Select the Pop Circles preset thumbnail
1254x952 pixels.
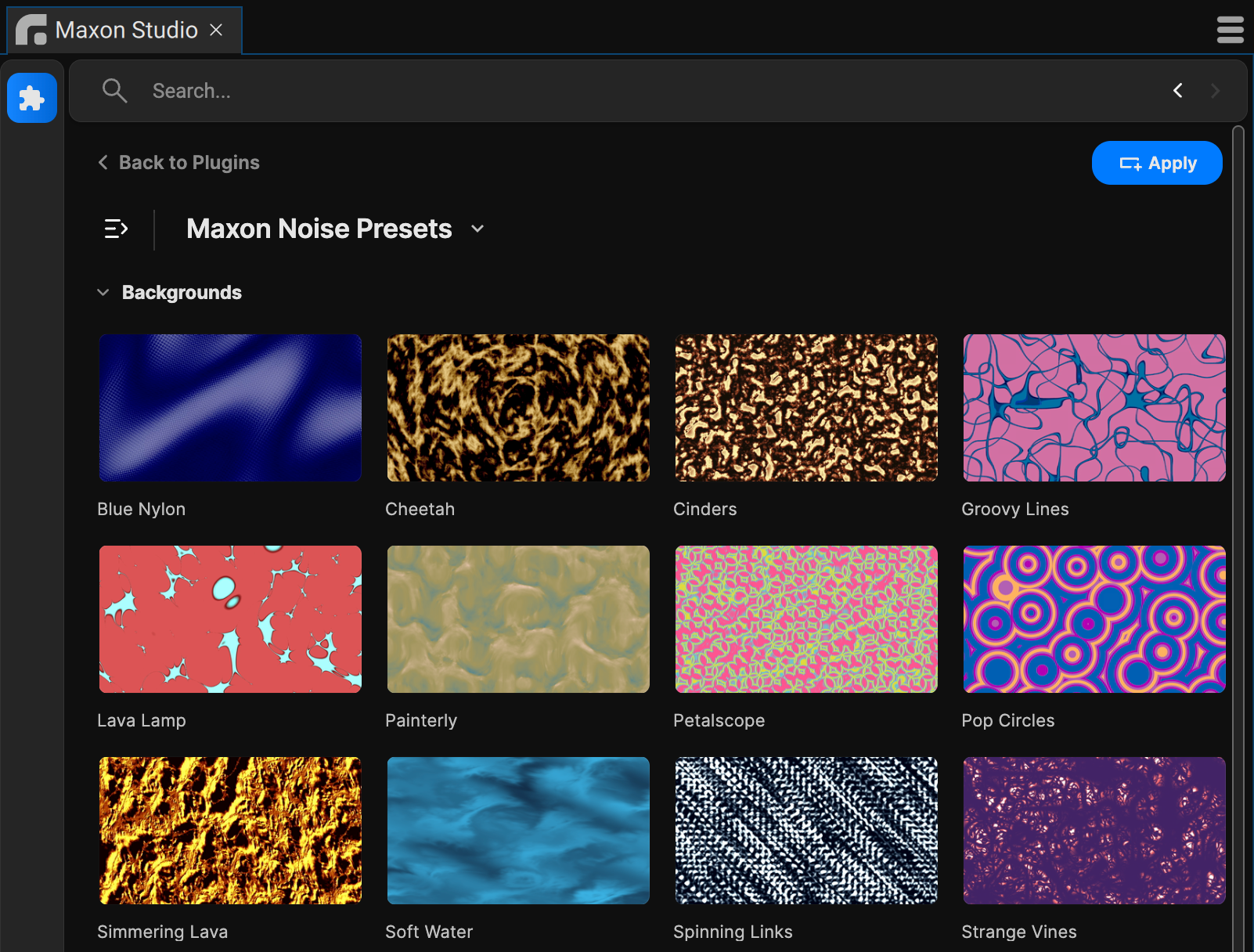pyautogui.click(x=1094, y=619)
